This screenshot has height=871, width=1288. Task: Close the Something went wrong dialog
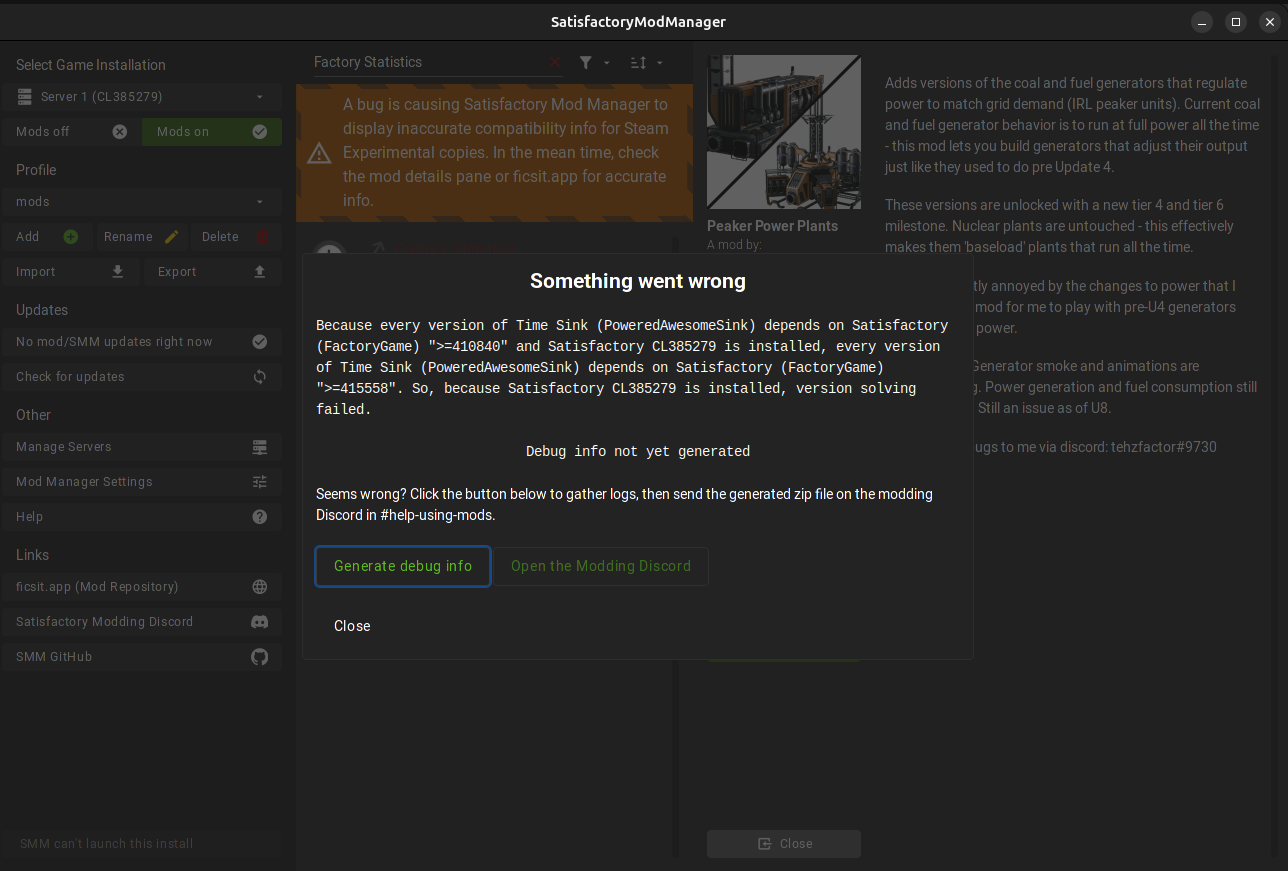tap(352, 626)
